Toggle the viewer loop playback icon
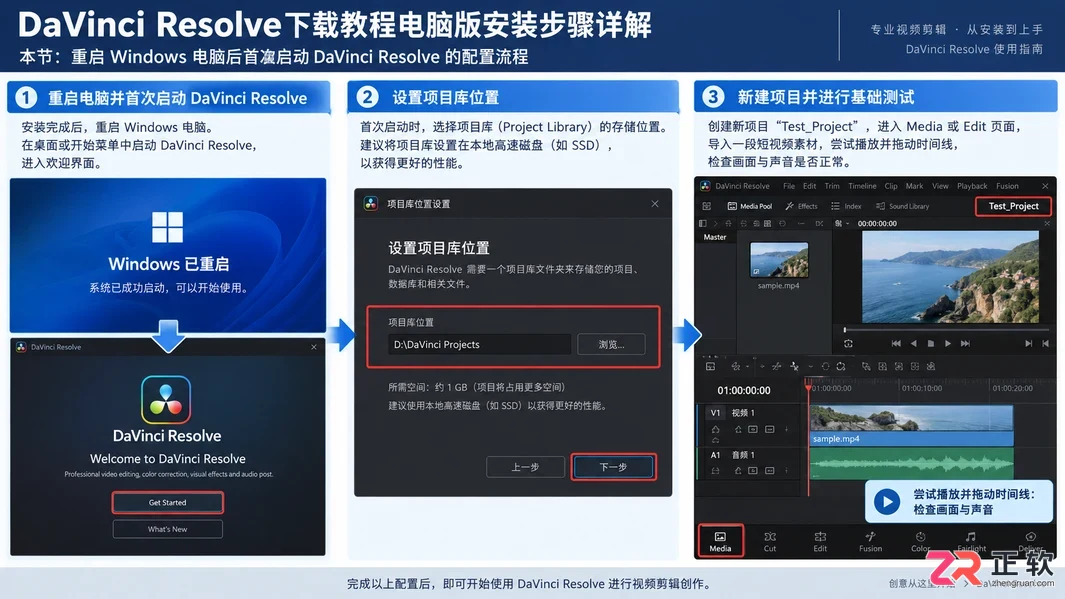 tap(848, 344)
